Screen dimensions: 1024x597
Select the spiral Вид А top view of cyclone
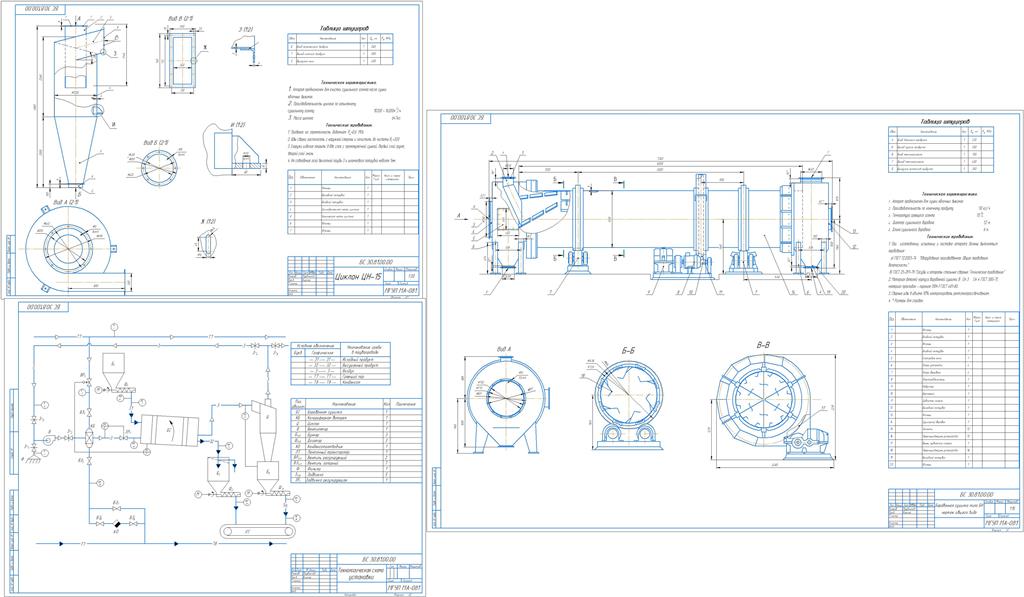pyautogui.click(x=75, y=251)
